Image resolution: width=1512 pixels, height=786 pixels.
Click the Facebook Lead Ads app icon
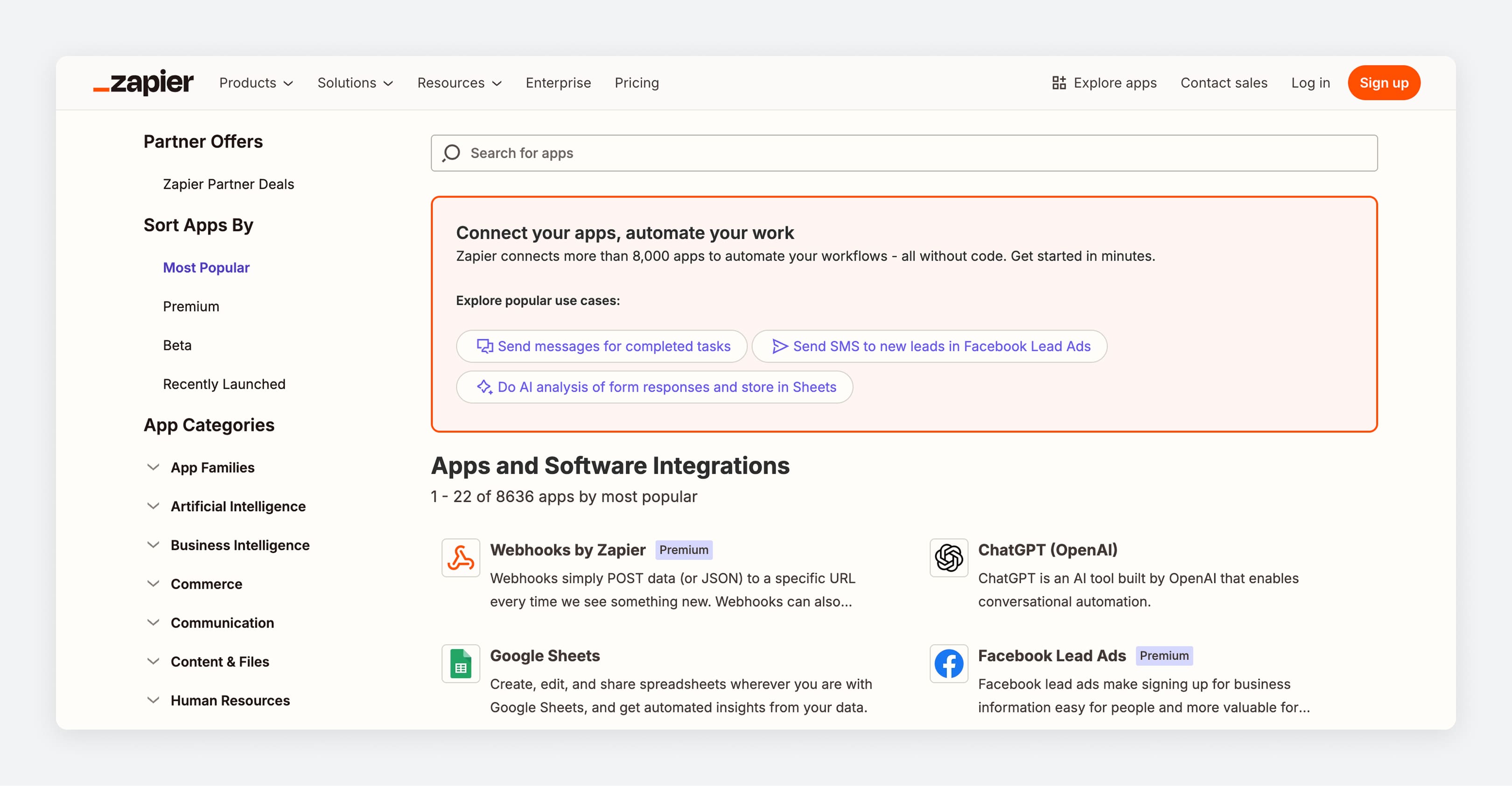(949, 663)
